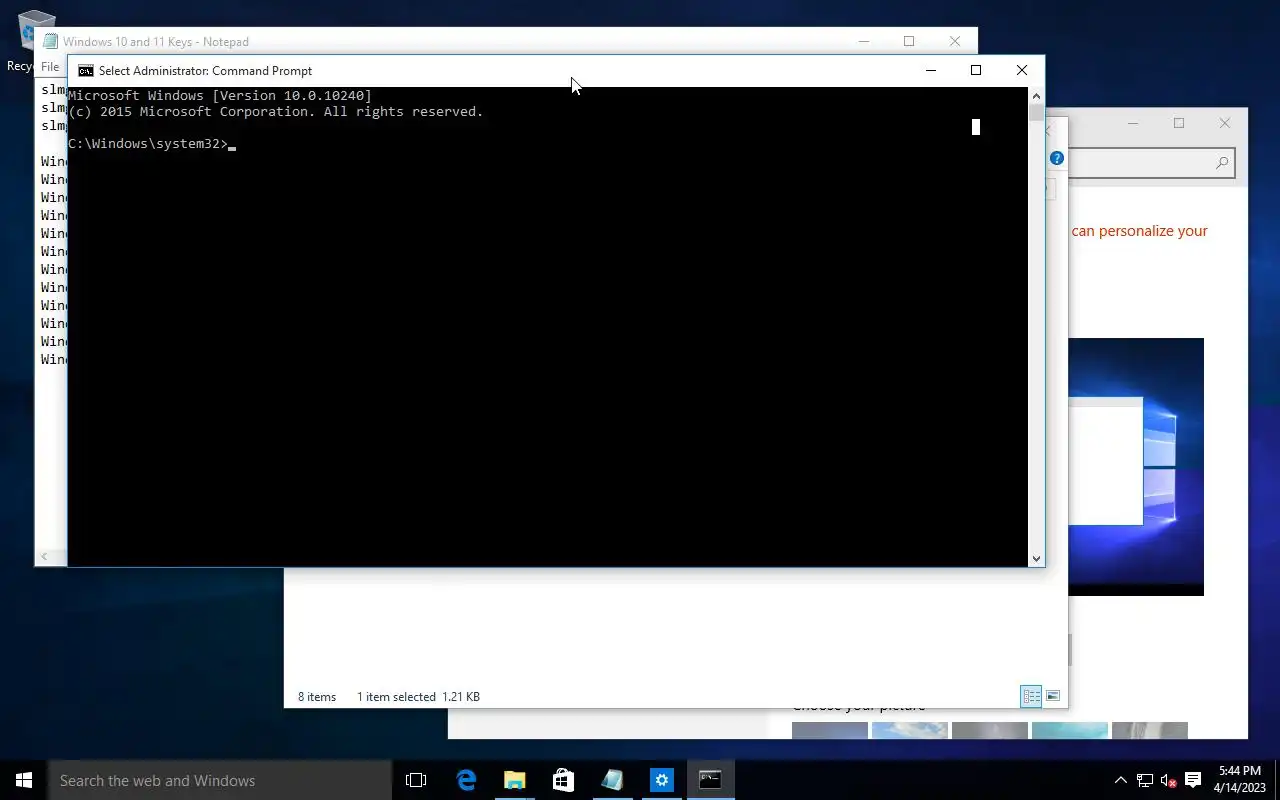Viewport: 1280px width, 800px height.
Task: Click the muted volume tray icon
Action: click(x=1168, y=780)
